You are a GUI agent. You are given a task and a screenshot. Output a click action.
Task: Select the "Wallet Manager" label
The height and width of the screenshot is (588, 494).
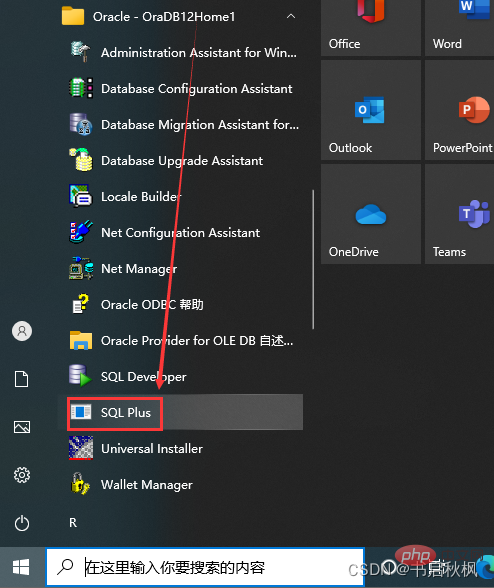click(147, 484)
